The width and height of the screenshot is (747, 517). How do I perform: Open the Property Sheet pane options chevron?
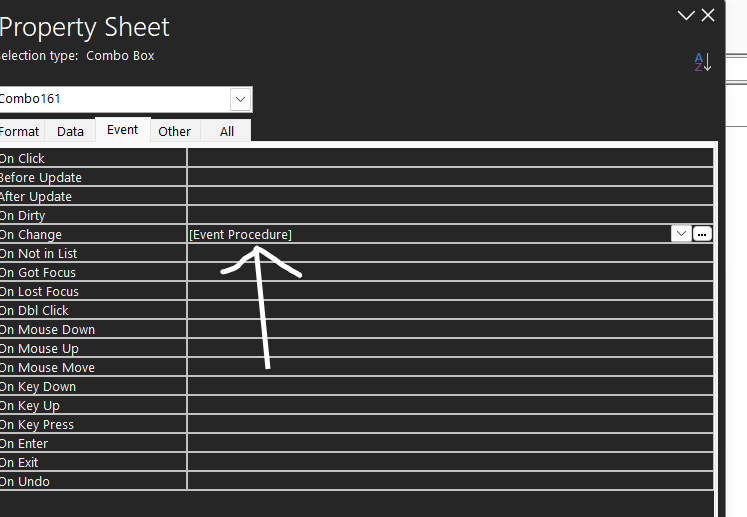685,15
